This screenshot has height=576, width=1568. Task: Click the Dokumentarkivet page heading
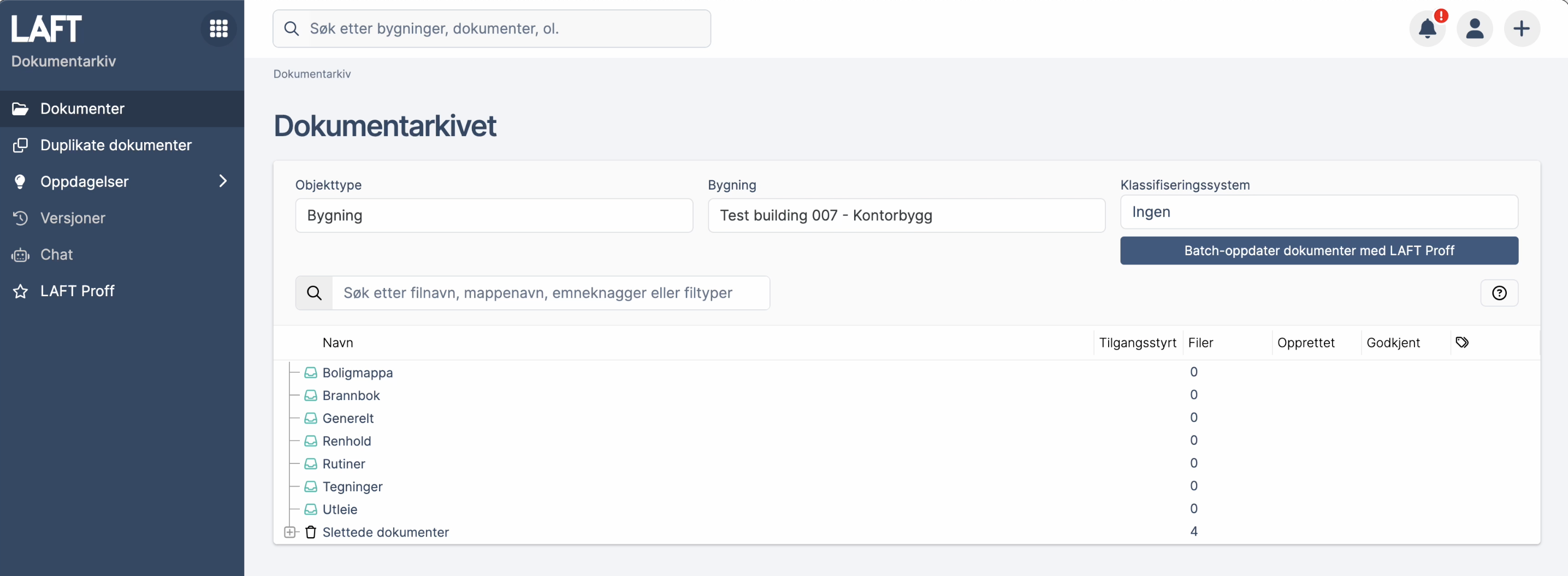pyautogui.click(x=384, y=126)
